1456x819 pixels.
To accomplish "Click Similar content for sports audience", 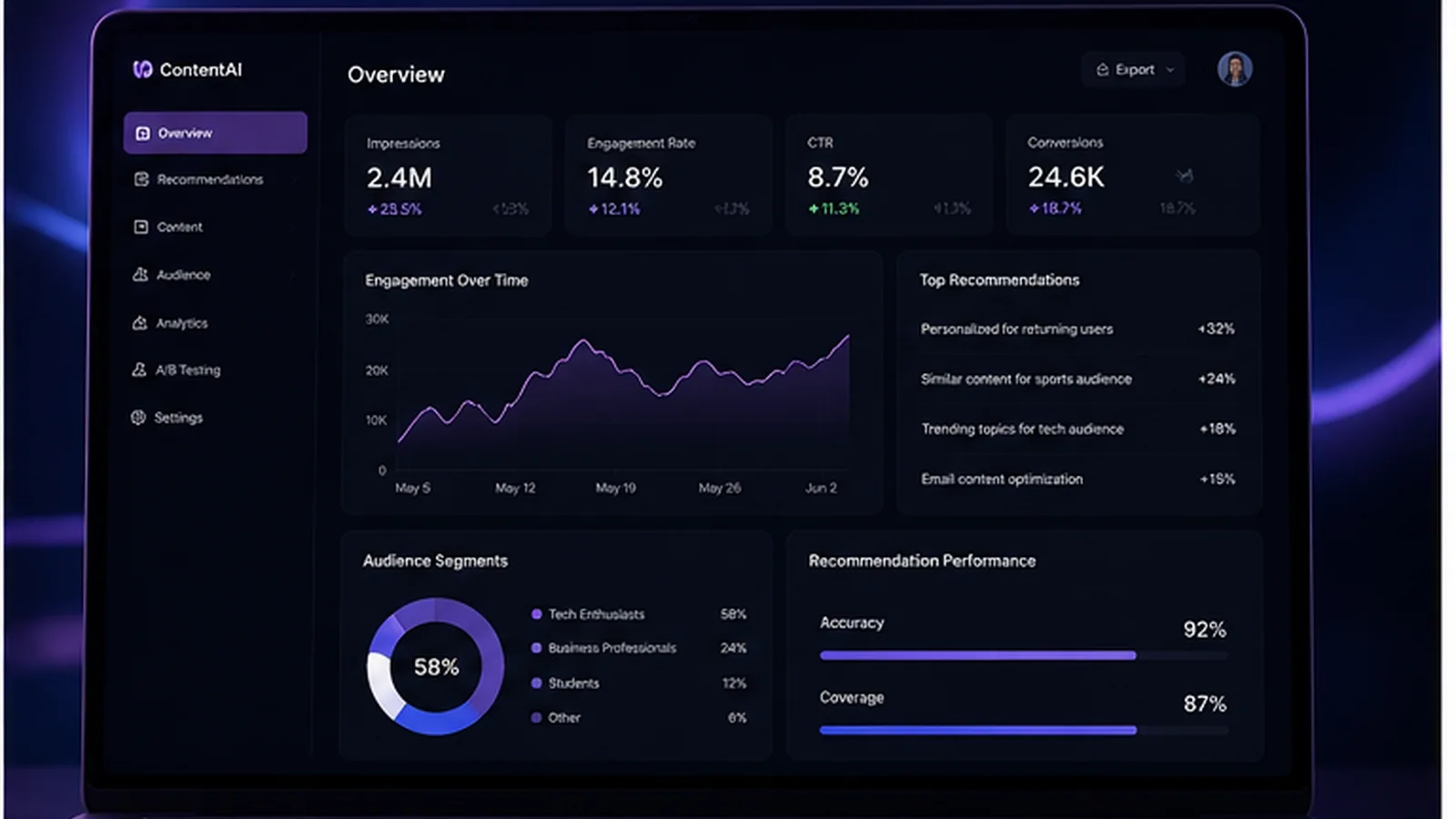I will pos(1026,379).
